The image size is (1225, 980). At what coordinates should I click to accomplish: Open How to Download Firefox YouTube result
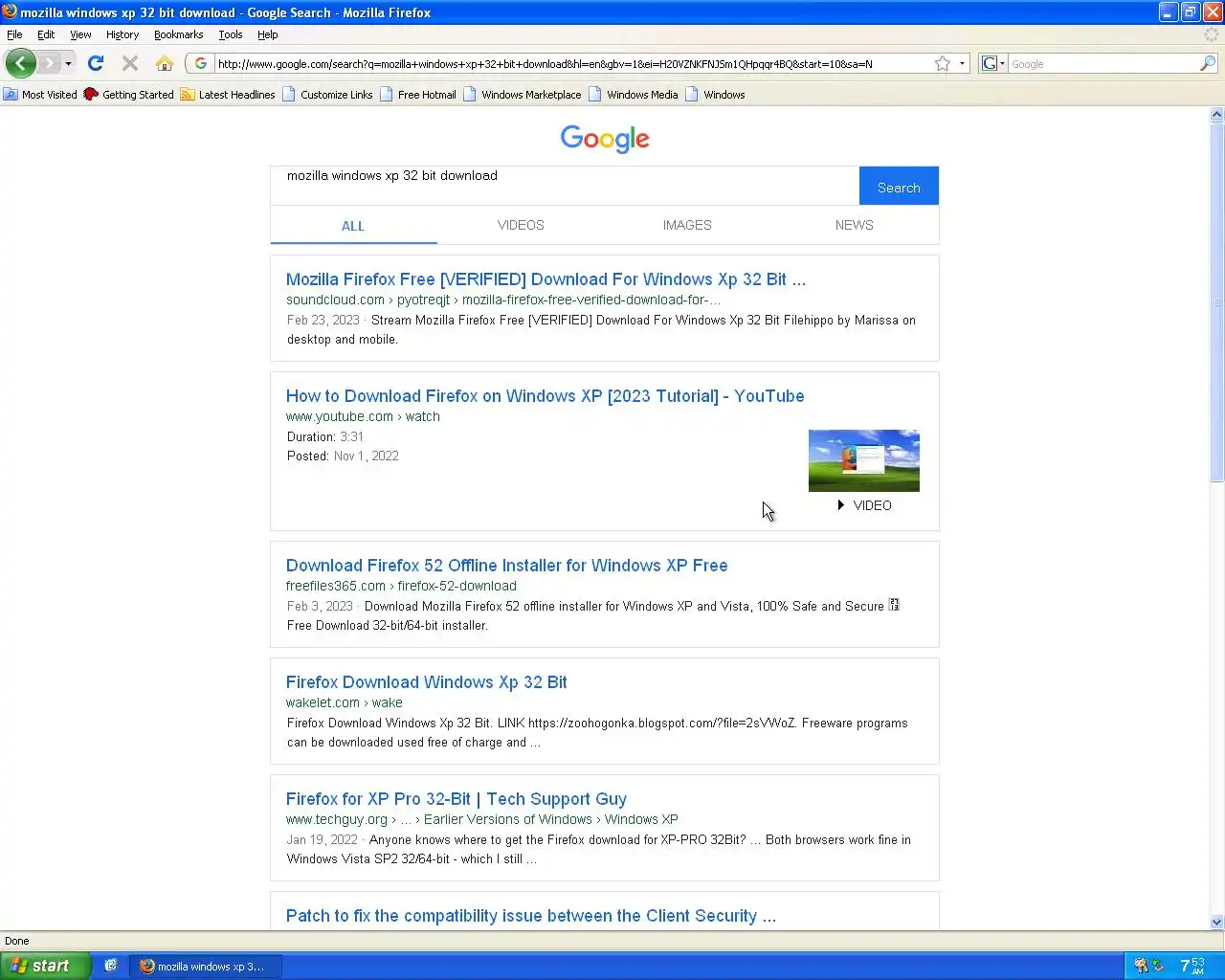(545, 396)
